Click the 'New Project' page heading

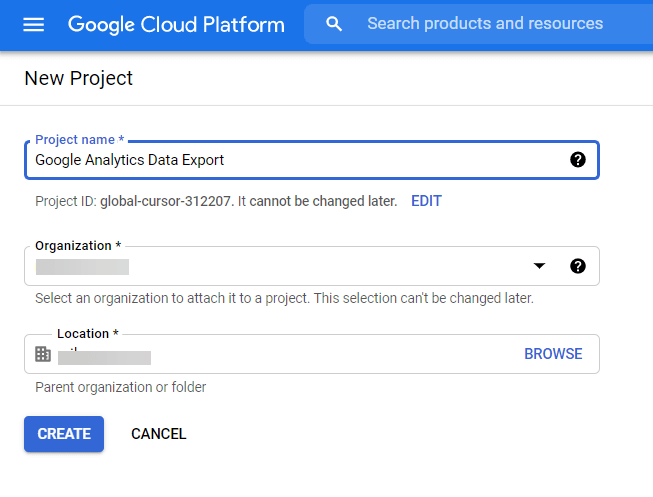click(x=79, y=78)
